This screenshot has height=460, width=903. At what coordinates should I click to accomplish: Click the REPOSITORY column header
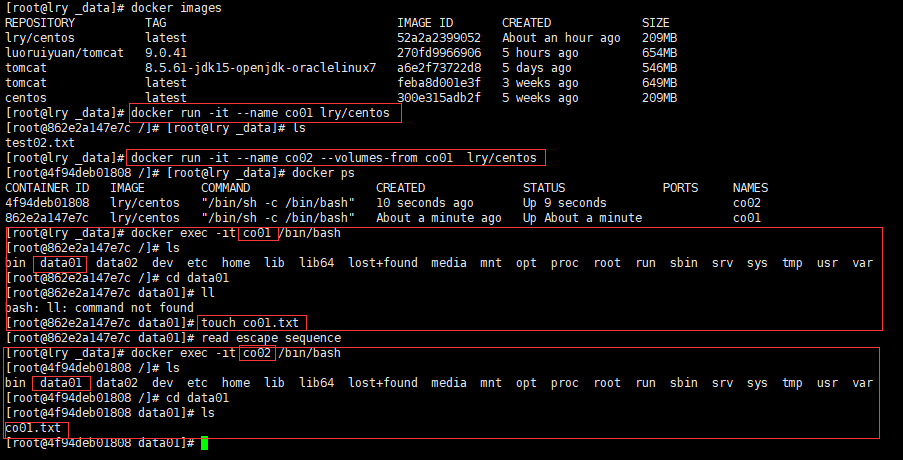pos(40,23)
